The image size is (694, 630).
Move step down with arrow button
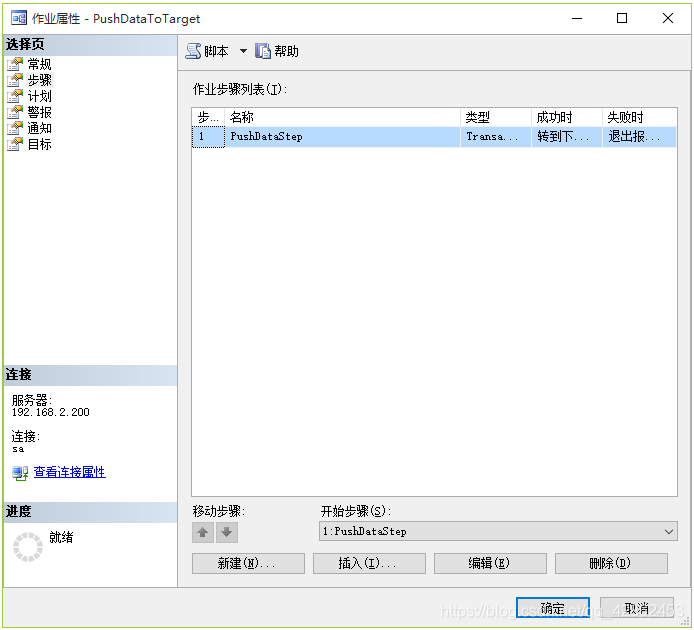click(227, 532)
